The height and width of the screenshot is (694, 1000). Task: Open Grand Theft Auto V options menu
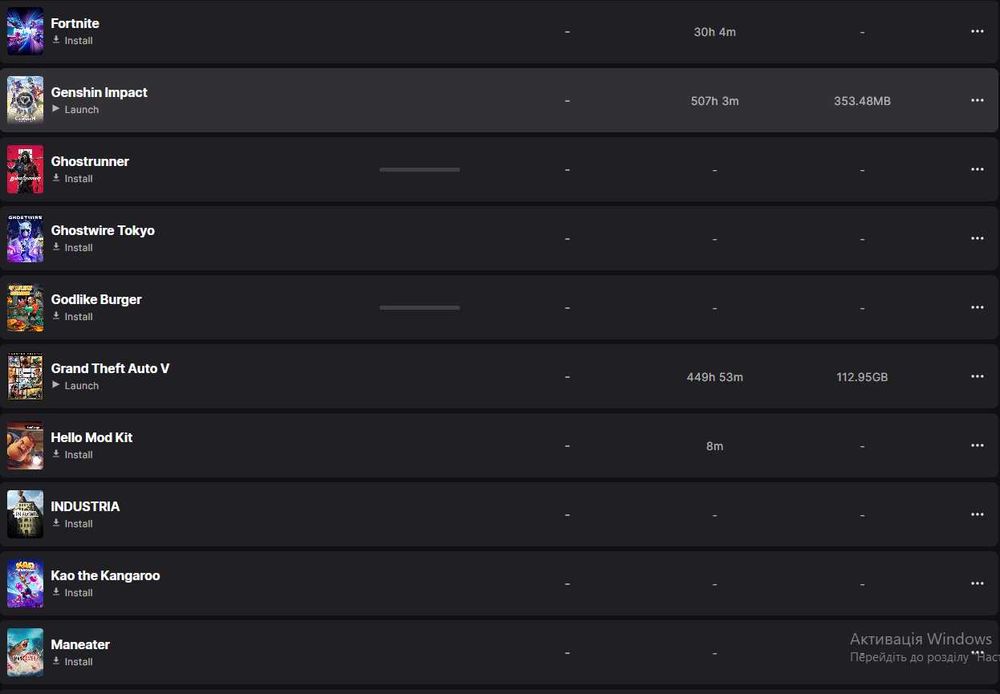click(977, 376)
